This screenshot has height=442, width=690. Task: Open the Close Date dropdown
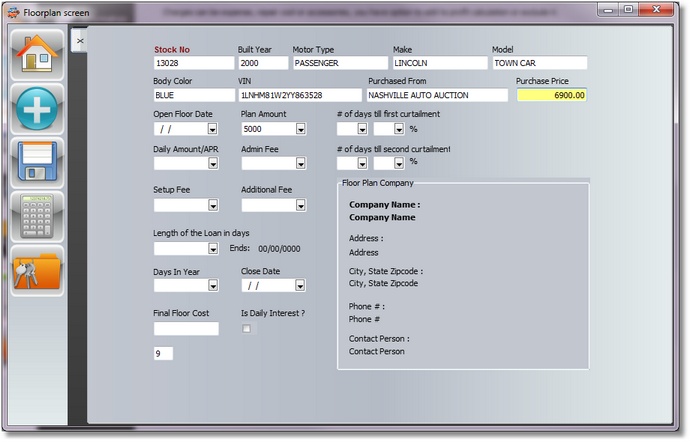point(300,285)
